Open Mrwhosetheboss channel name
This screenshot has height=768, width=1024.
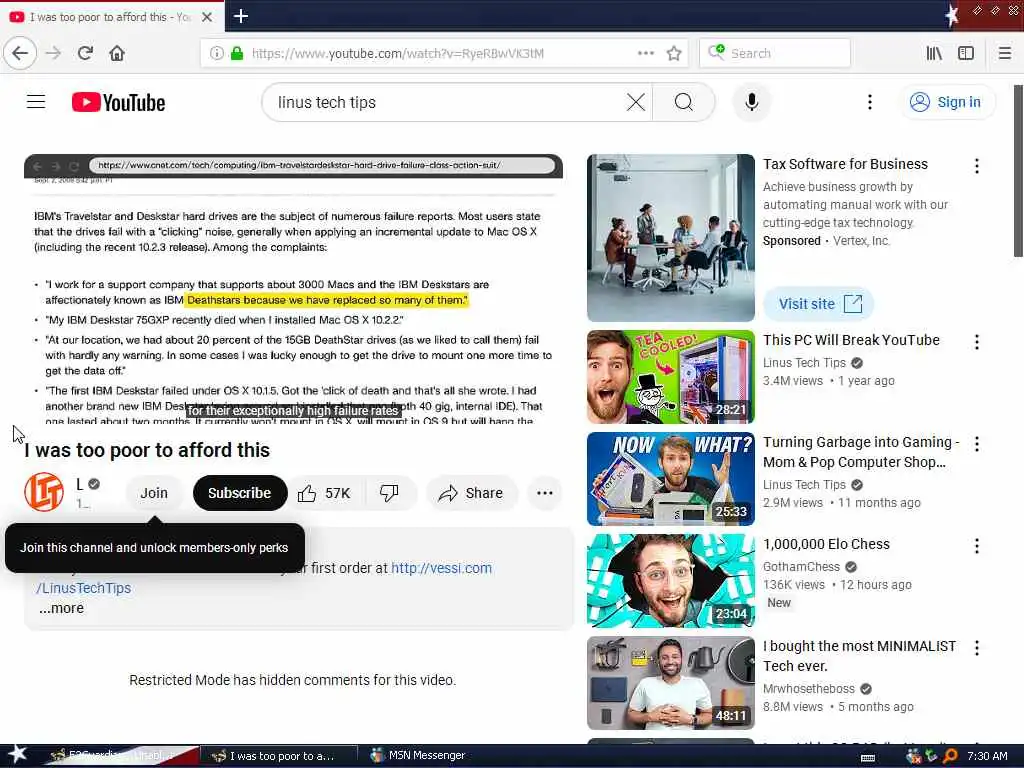[808, 689]
